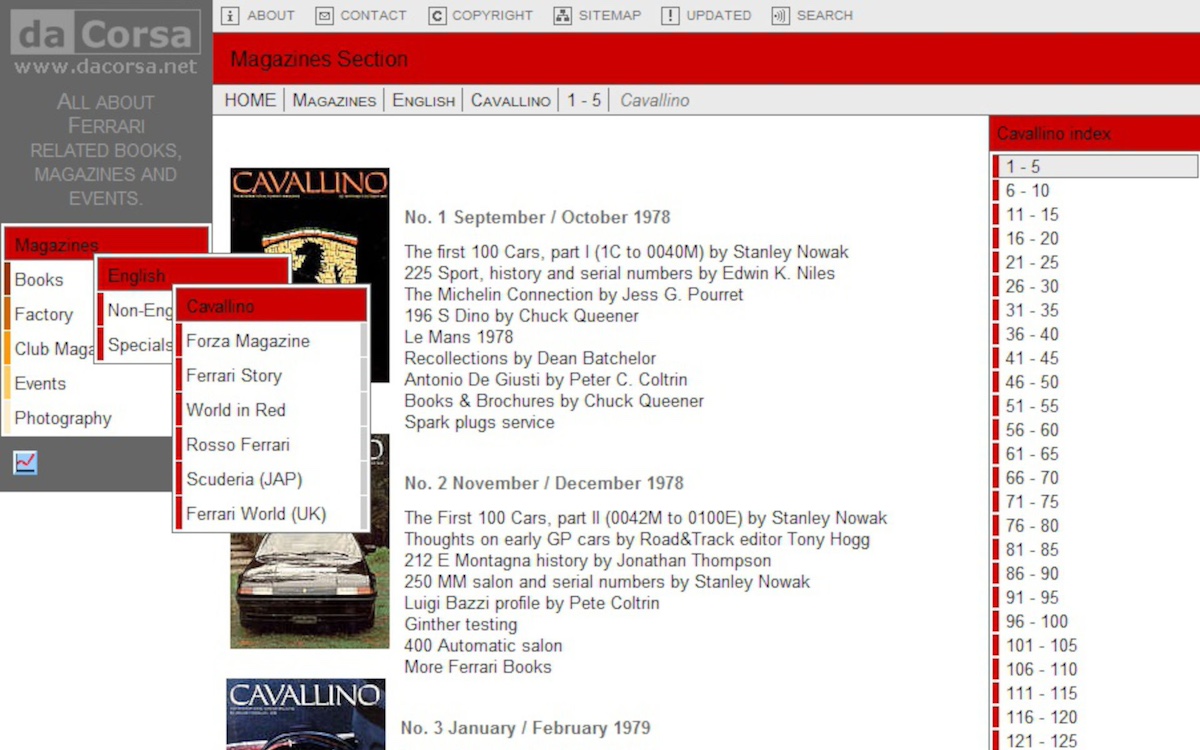Select issues 1 - 5 in Cavallino index
The height and width of the screenshot is (750, 1200).
[1095, 167]
